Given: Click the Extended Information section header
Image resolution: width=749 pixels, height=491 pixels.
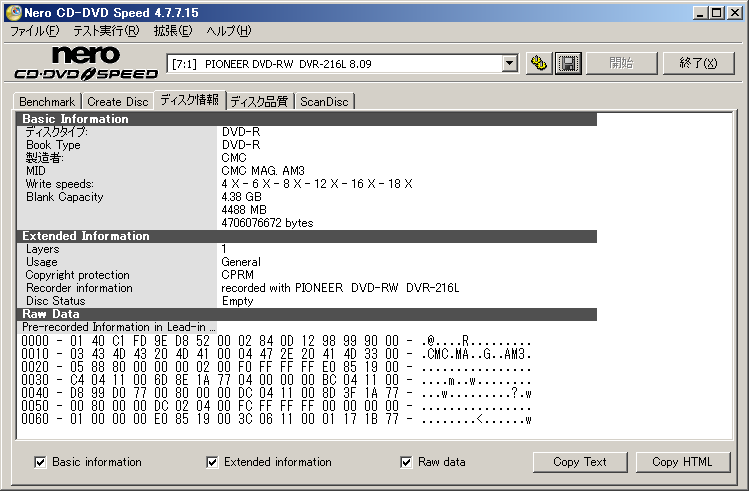Looking at the screenshot, I should click(x=307, y=236).
